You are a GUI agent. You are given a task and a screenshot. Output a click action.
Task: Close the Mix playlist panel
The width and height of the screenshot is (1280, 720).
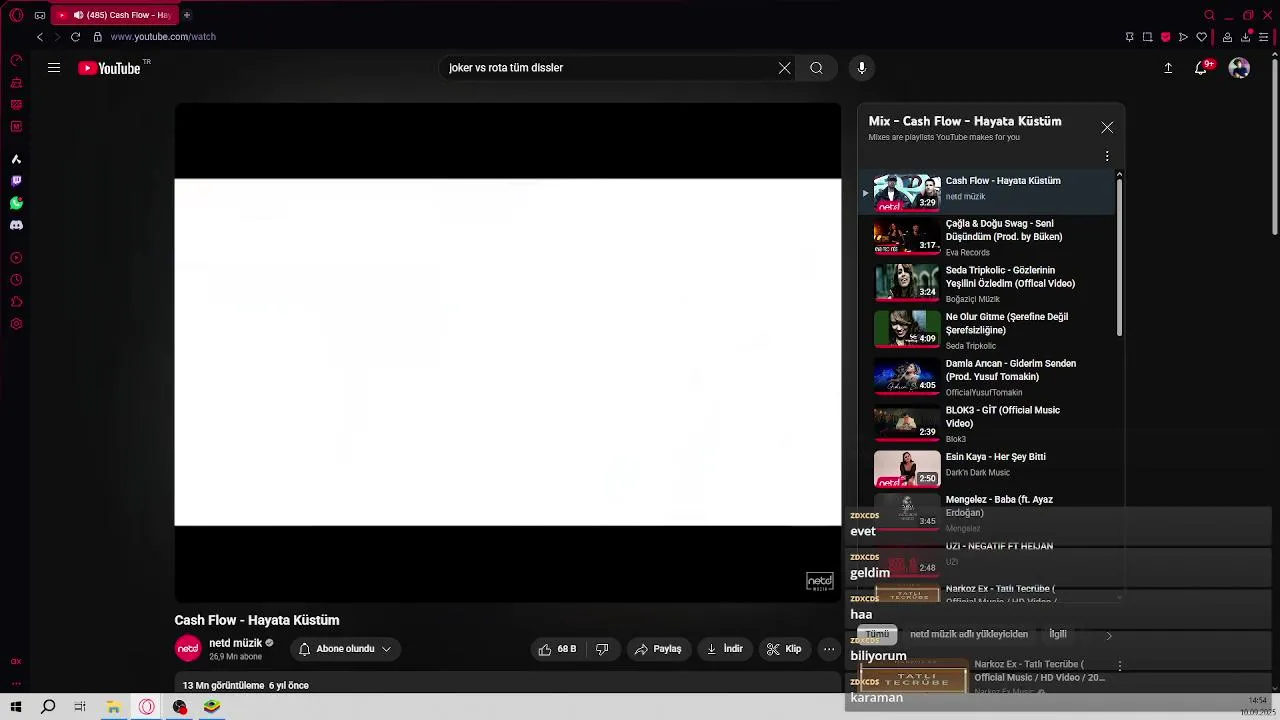1107,128
